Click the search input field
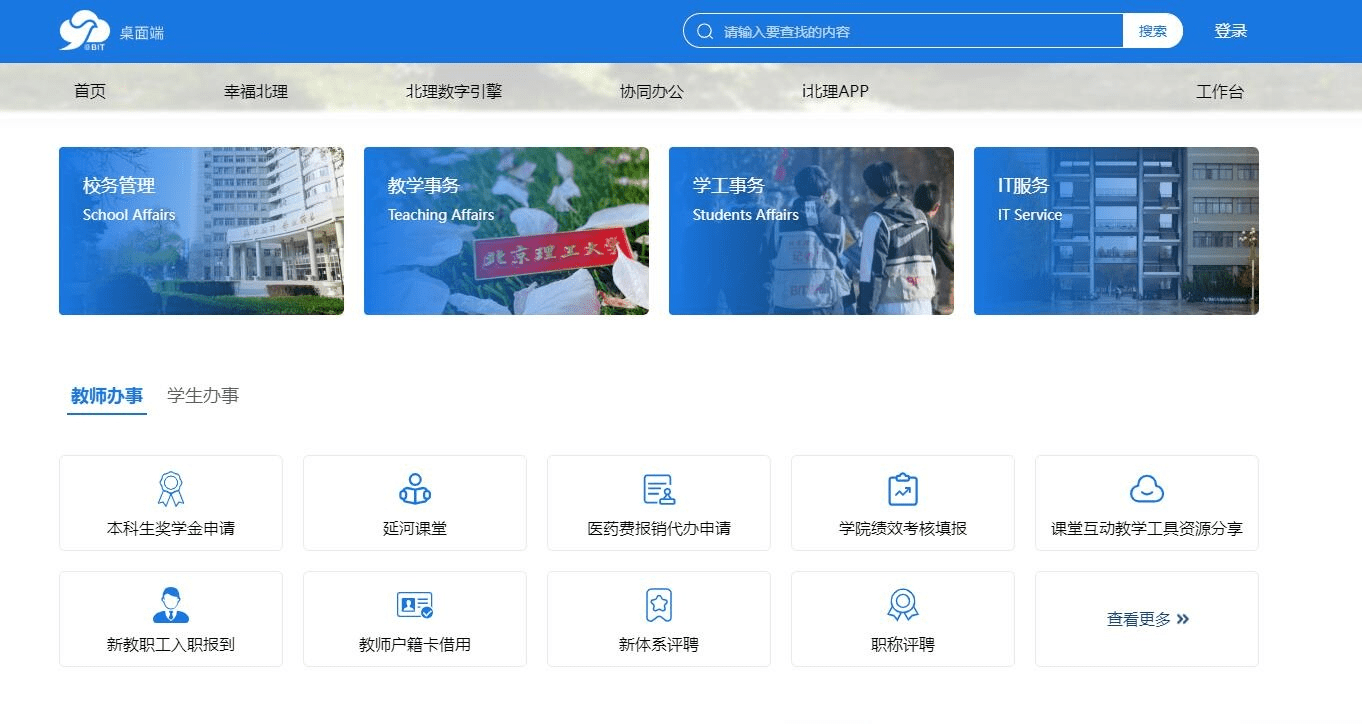The image size is (1362, 724). click(x=915, y=31)
